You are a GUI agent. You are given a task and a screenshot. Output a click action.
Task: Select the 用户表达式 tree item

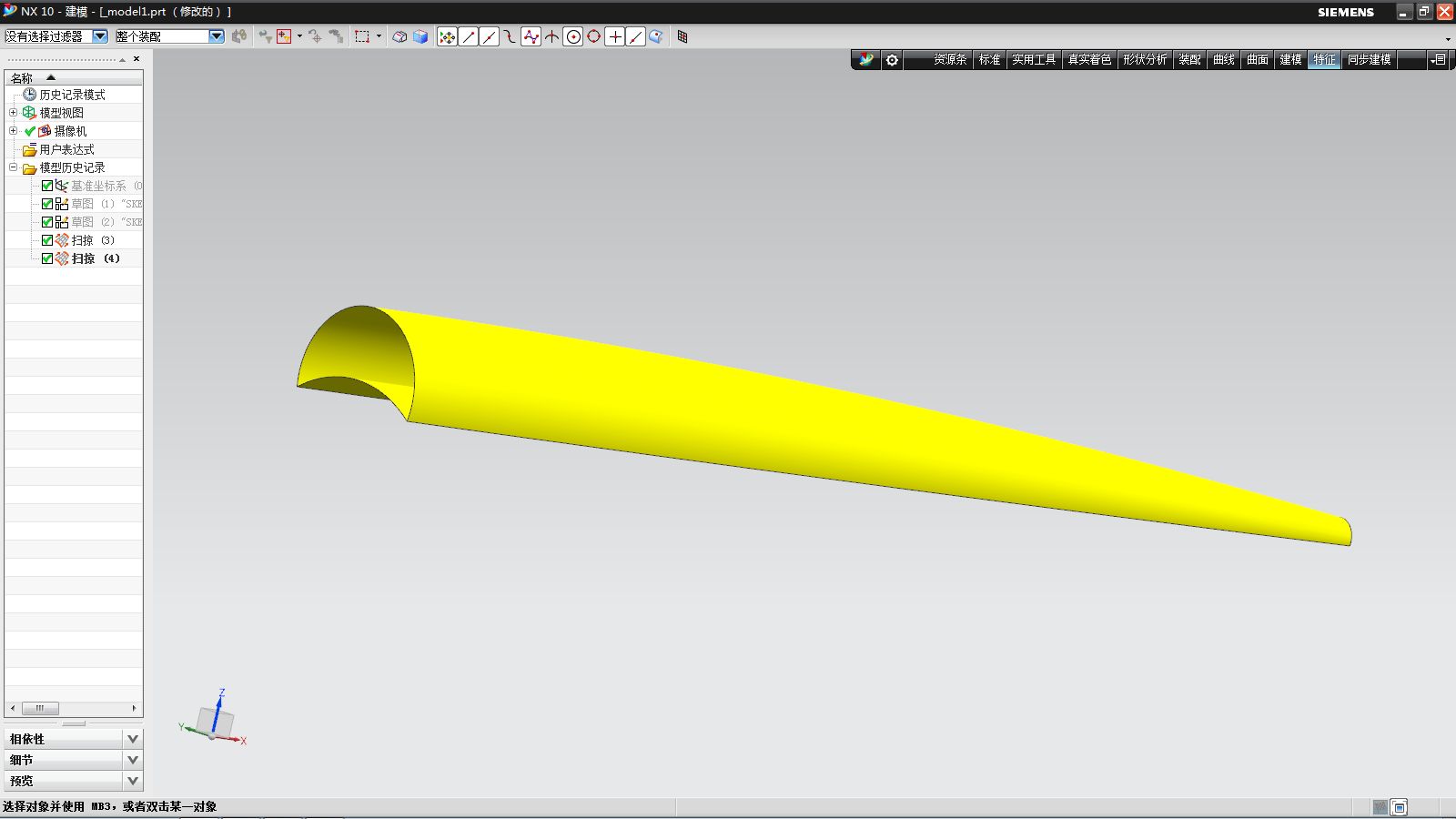(x=66, y=149)
